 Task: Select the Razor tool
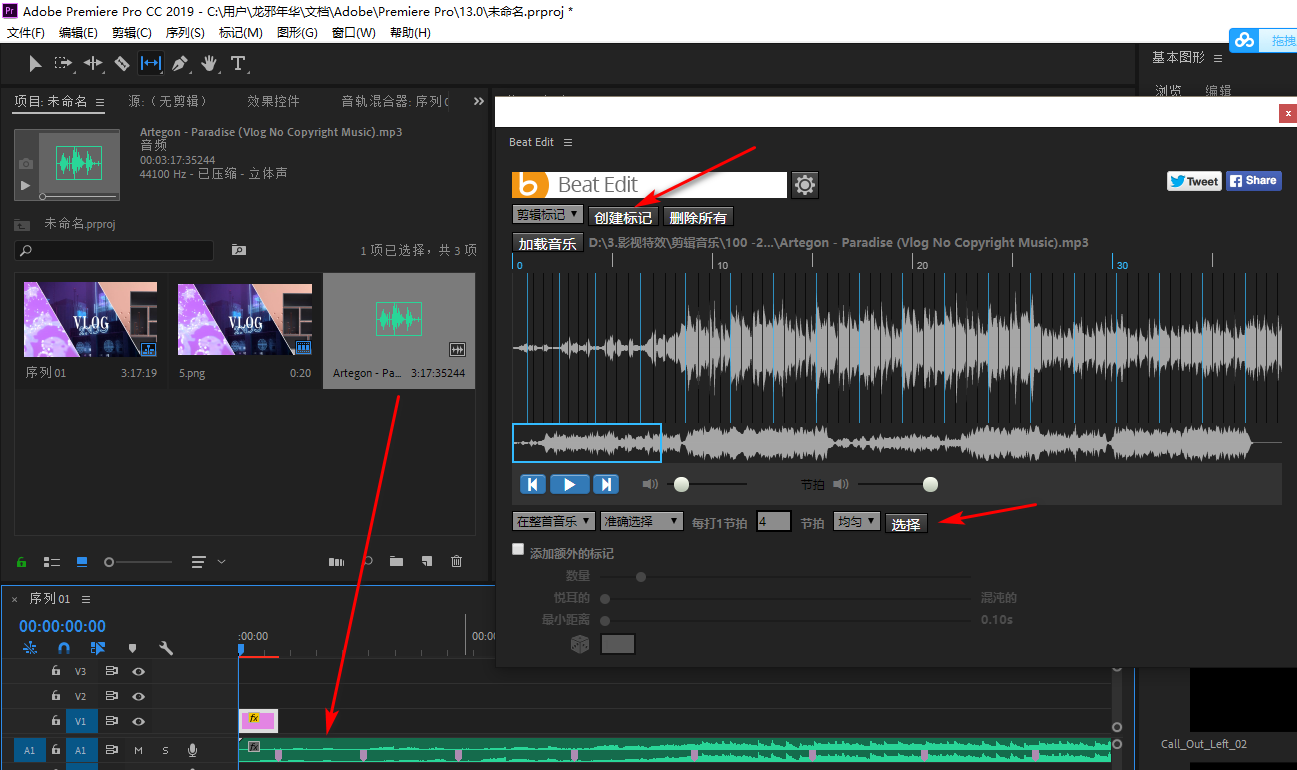[122, 64]
